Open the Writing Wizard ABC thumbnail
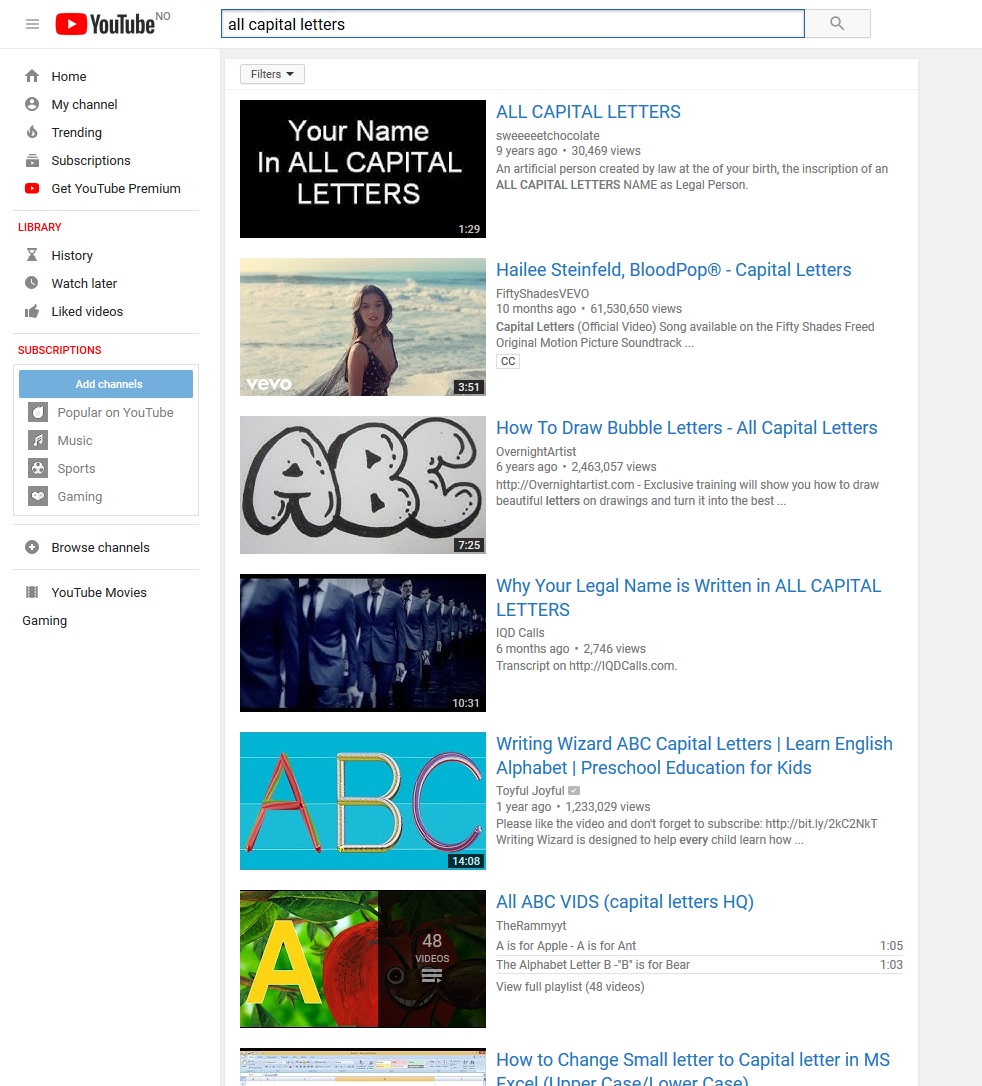The height and width of the screenshot is (1086, 982). [363, 801]
